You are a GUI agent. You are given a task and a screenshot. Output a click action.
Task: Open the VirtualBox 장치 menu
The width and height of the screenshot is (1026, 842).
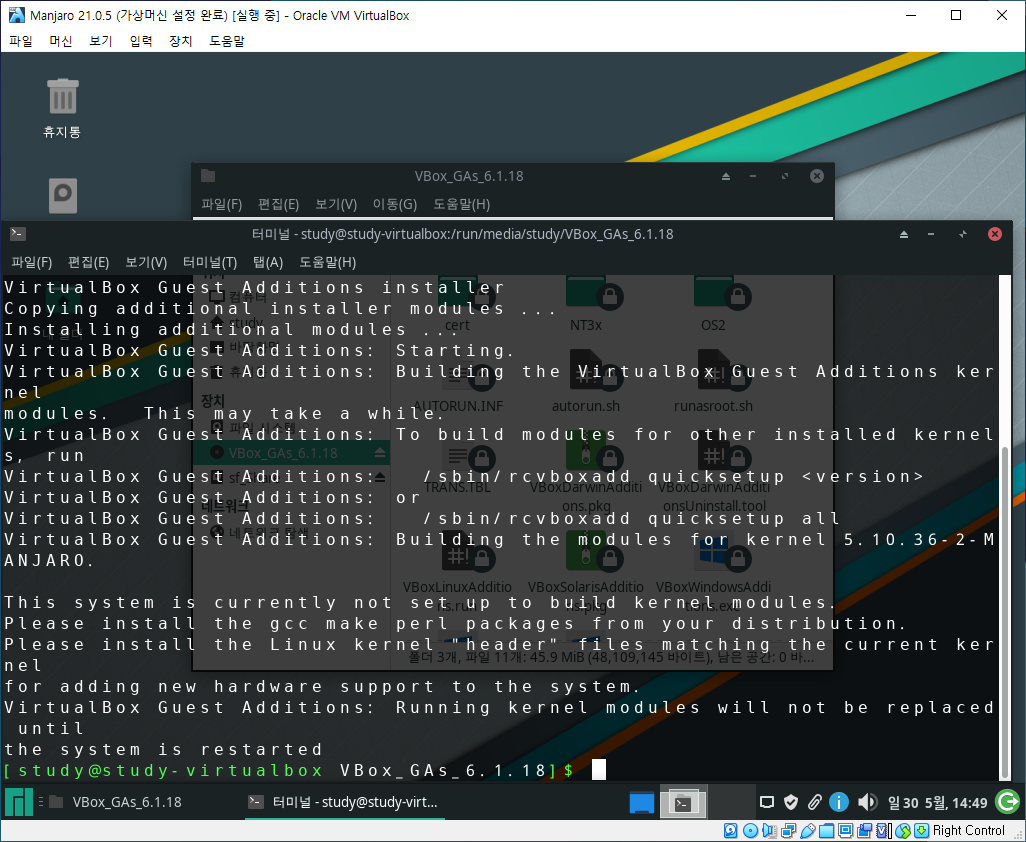coord(181,41)
